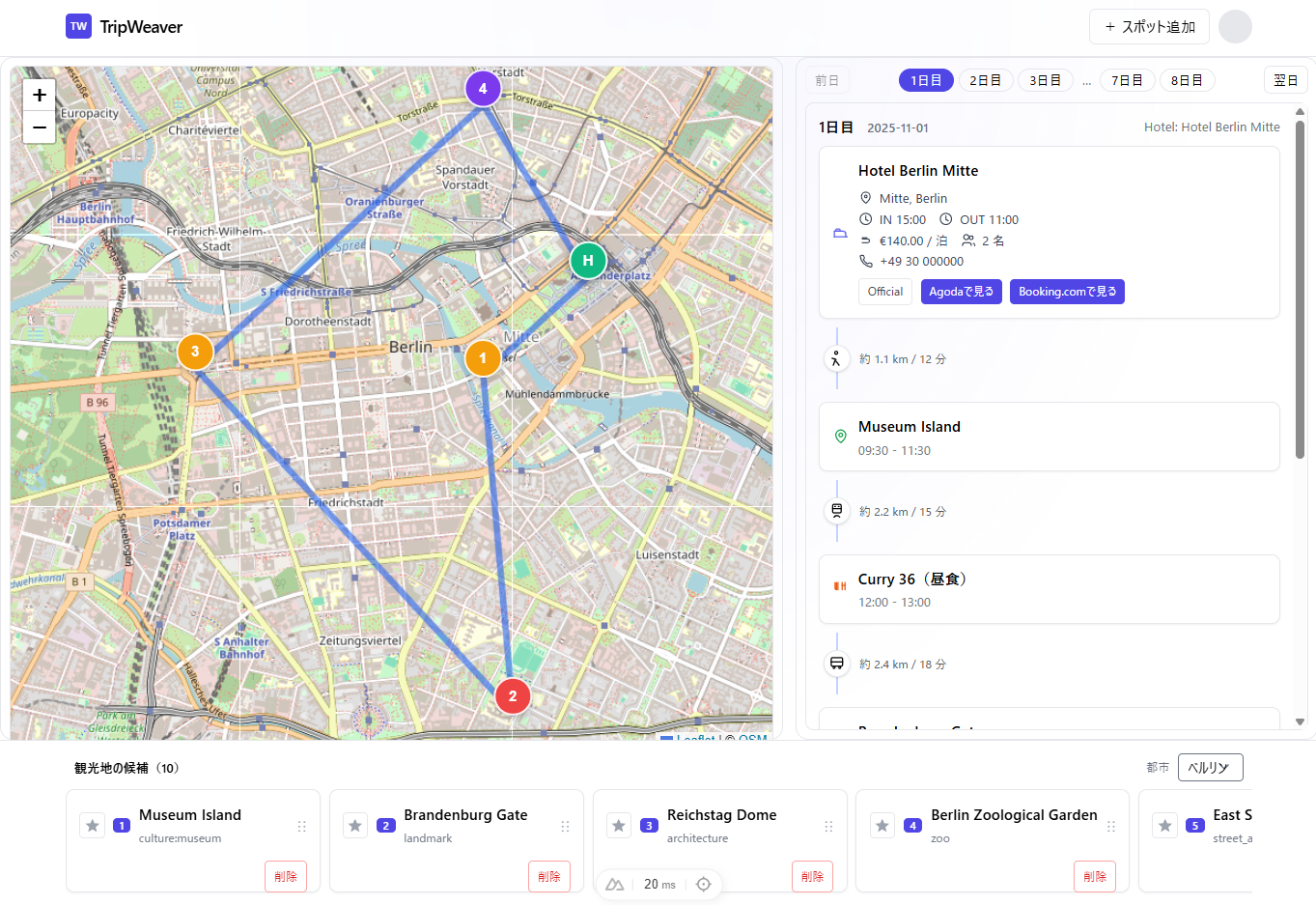
Task: Click the red map marker numbered 2
Action: pyautogui.click(x=512, y=695)
